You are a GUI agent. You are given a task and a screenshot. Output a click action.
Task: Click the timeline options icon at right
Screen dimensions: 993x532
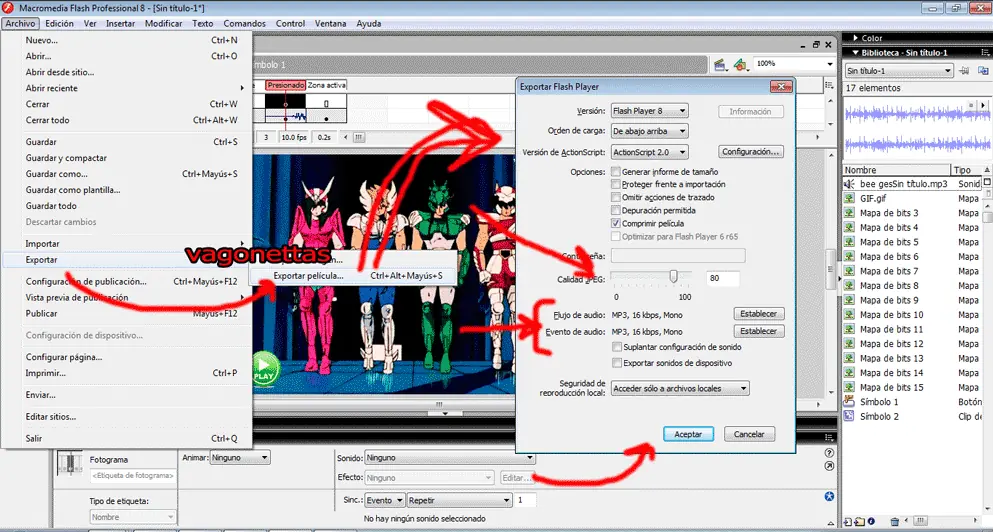click(830, 84)
